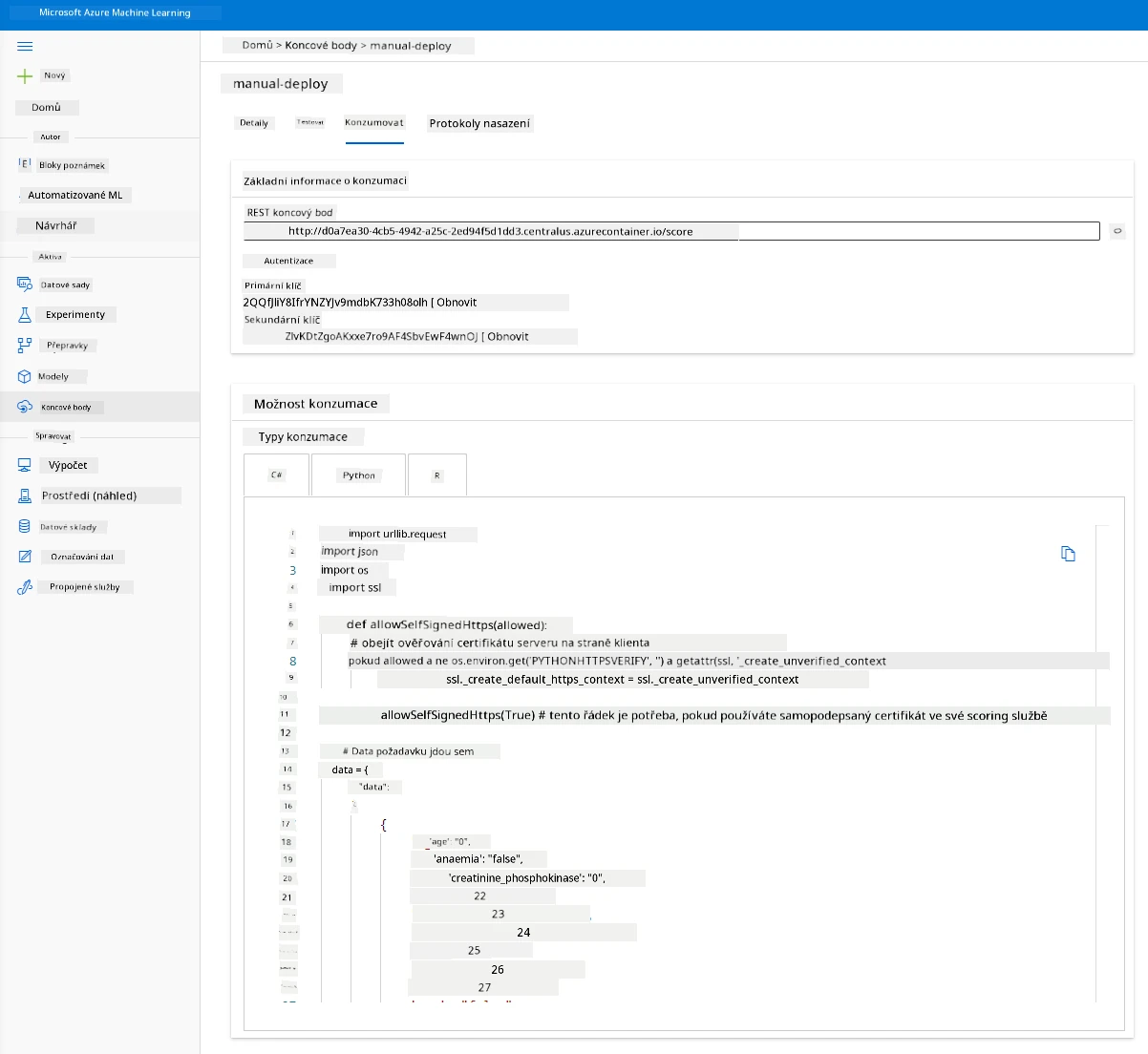
Task: Open Návrhář designer in sidebar
Action: click(56, 225)
